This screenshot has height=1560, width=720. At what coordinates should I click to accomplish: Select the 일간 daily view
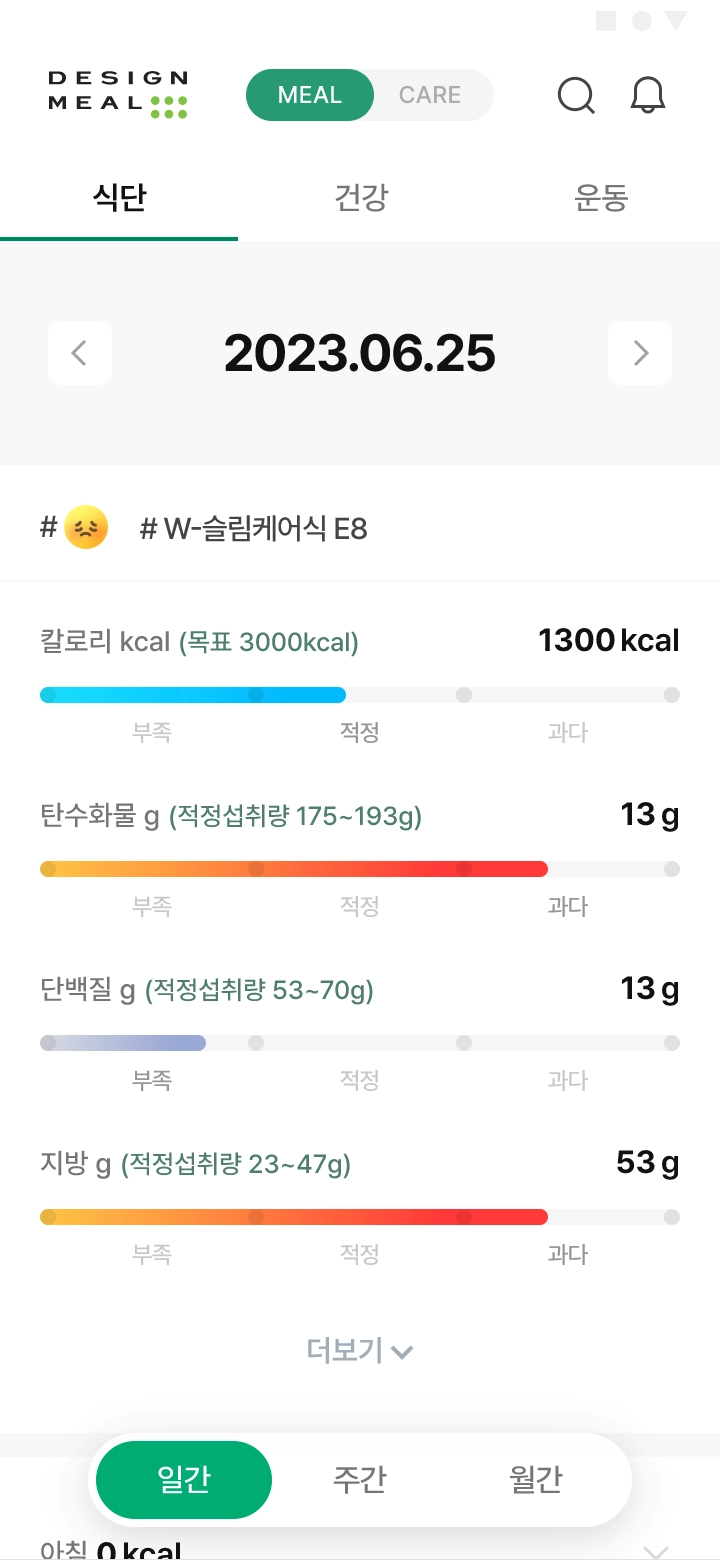[184, 1479]
